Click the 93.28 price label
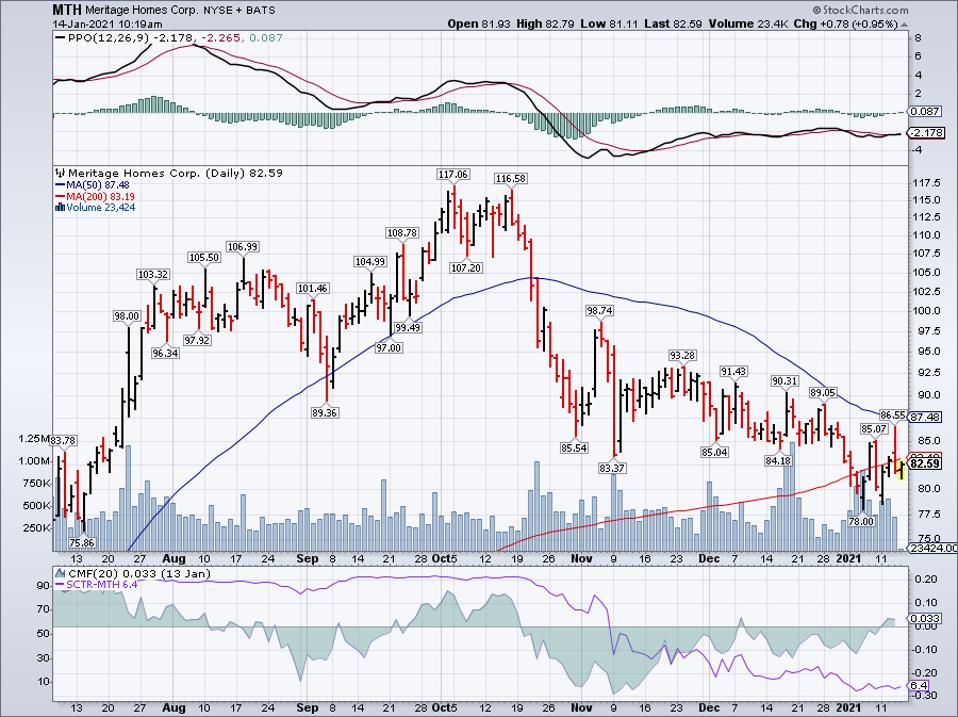 click(682, 355)
